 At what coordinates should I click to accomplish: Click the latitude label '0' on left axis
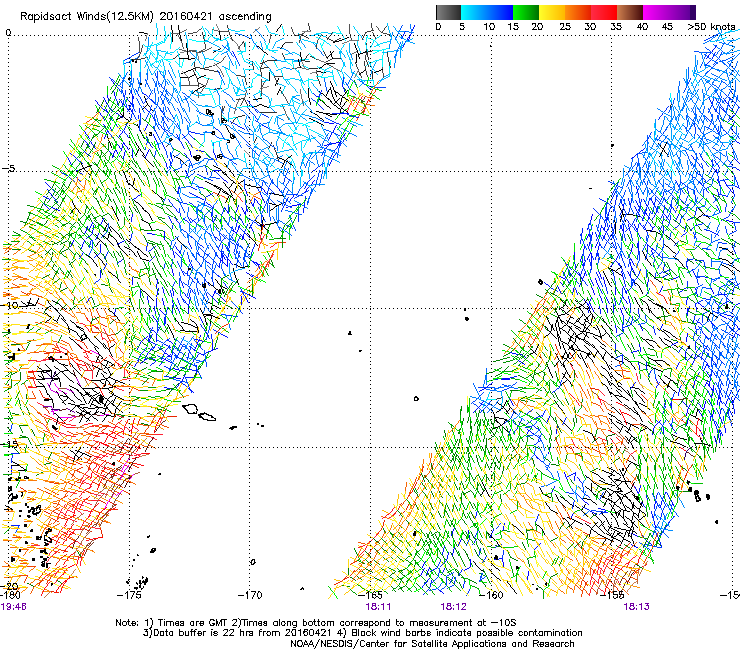click(8, 33)
